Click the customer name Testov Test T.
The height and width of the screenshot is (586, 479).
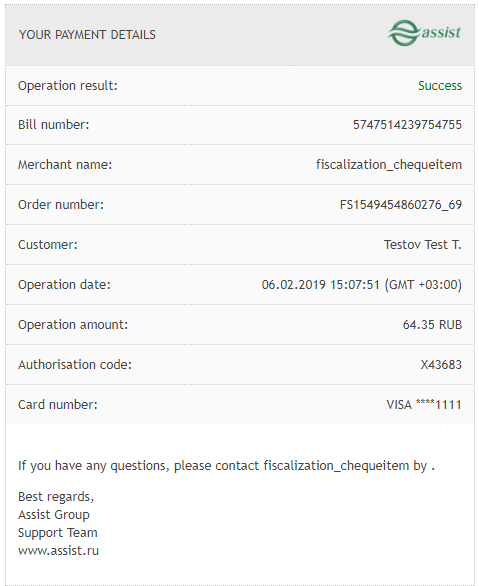click(423, 244)
